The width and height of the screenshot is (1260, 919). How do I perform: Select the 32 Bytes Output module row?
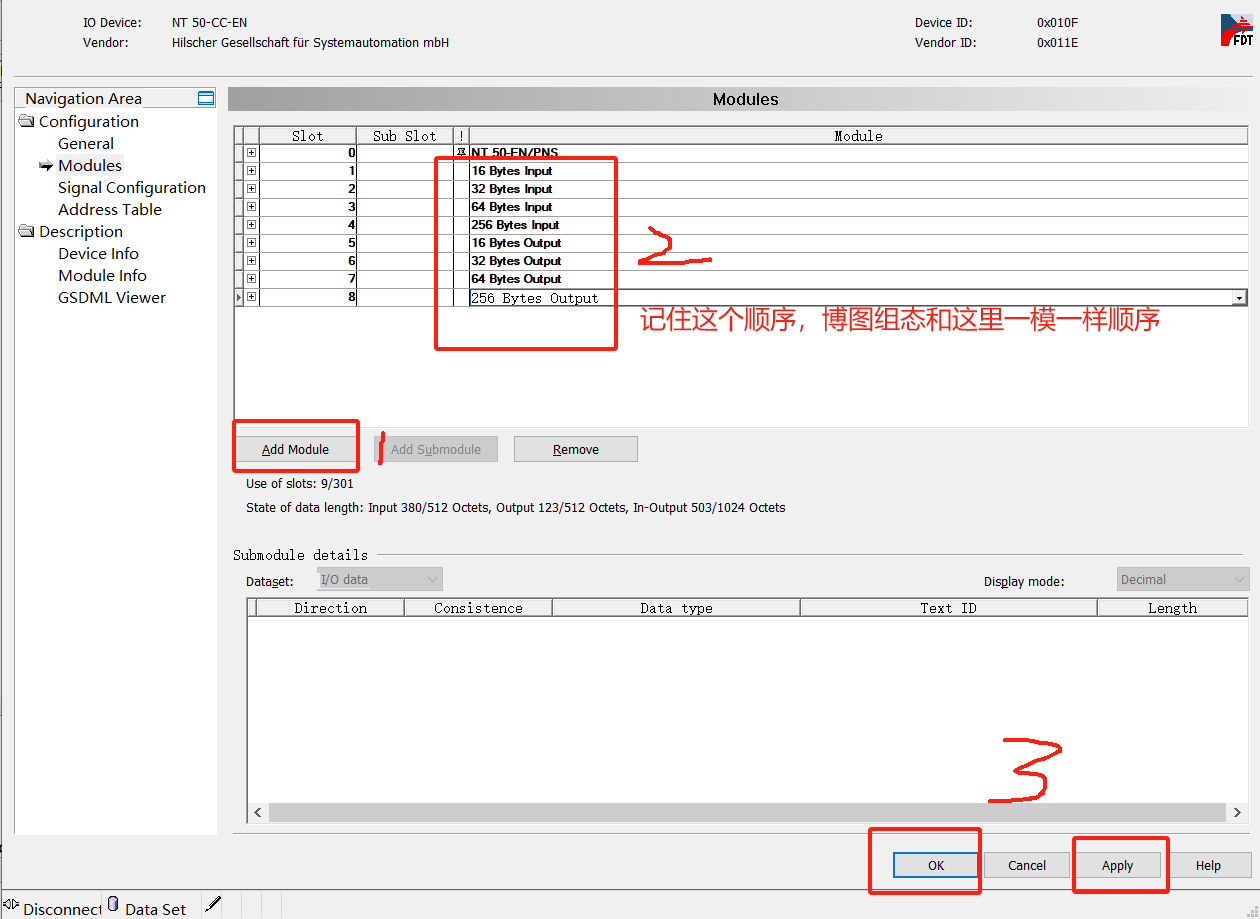click(x=516, y=261)
